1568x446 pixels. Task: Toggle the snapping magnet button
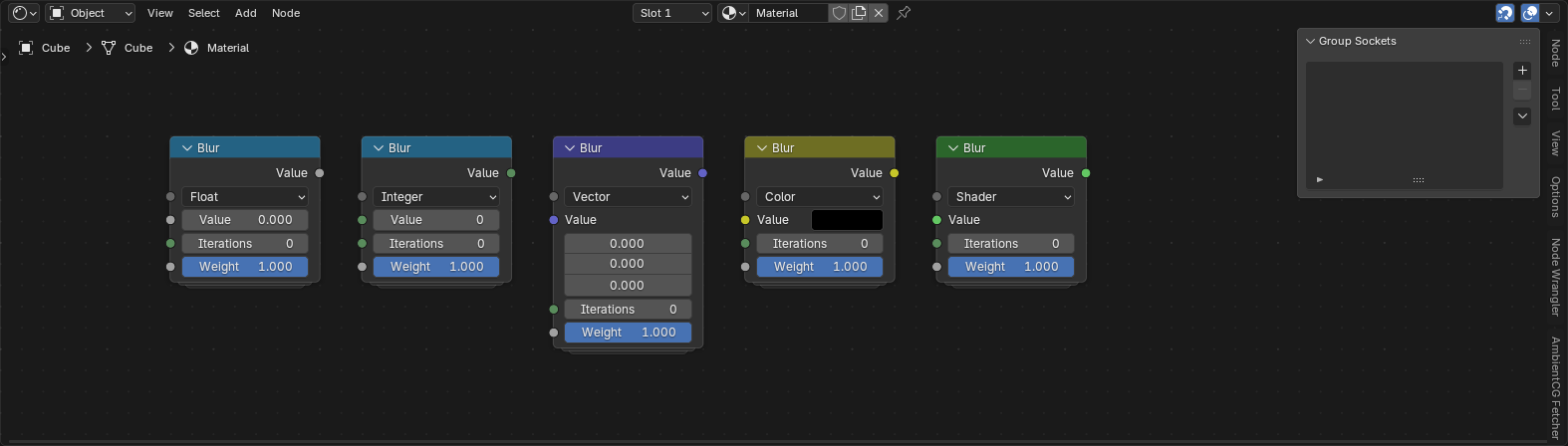1505,13
